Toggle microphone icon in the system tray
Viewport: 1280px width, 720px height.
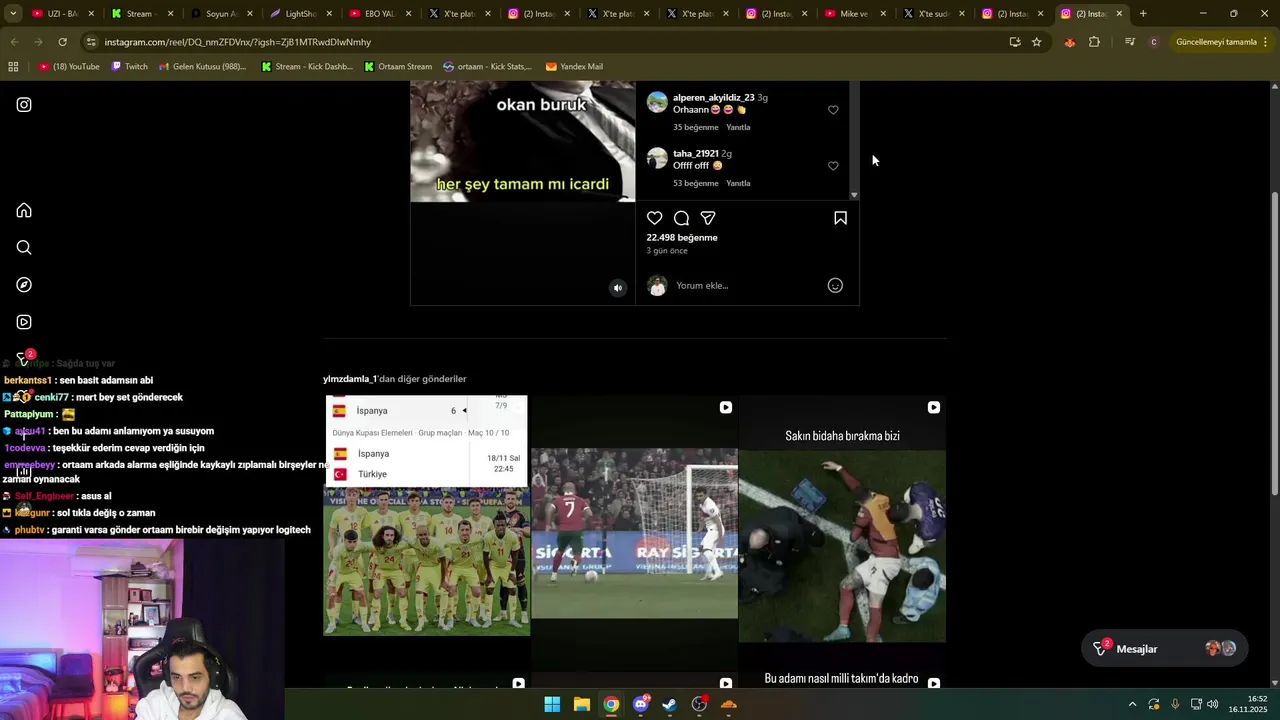pyautogui.click(x=1175, y=704)
